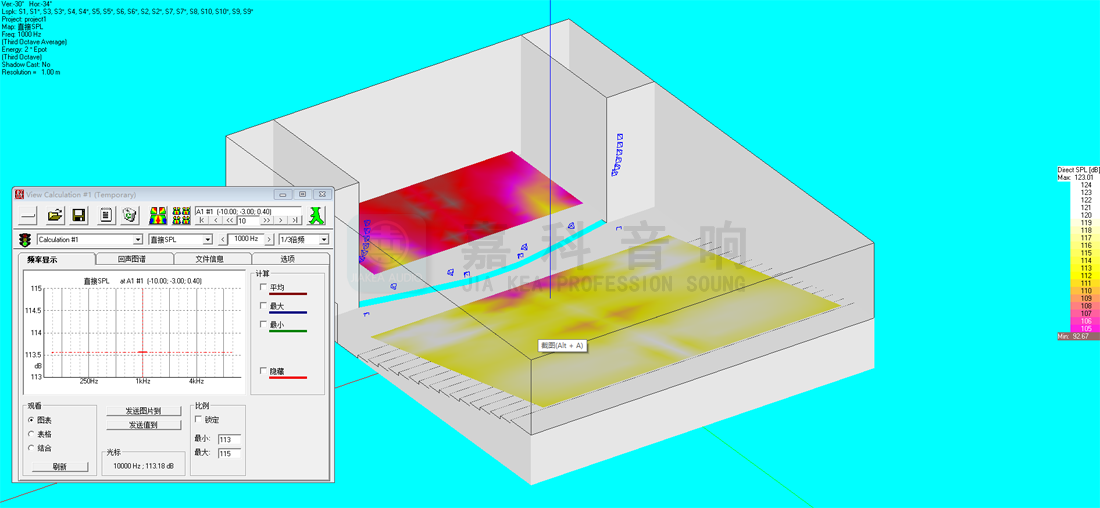Click the 最小 scale value field
1100x508 pixels.
coord(229,440)
